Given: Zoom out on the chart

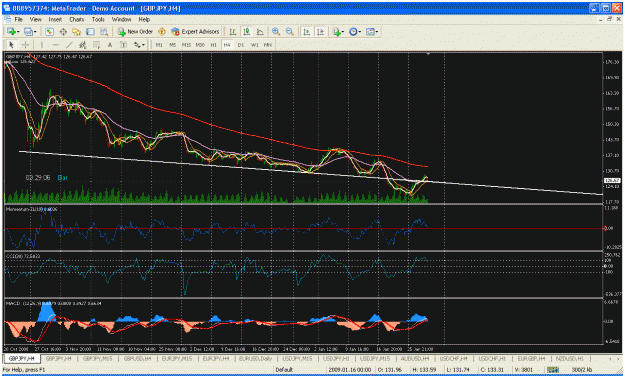Looking at the screenshot, I should [x=290, y=31].
